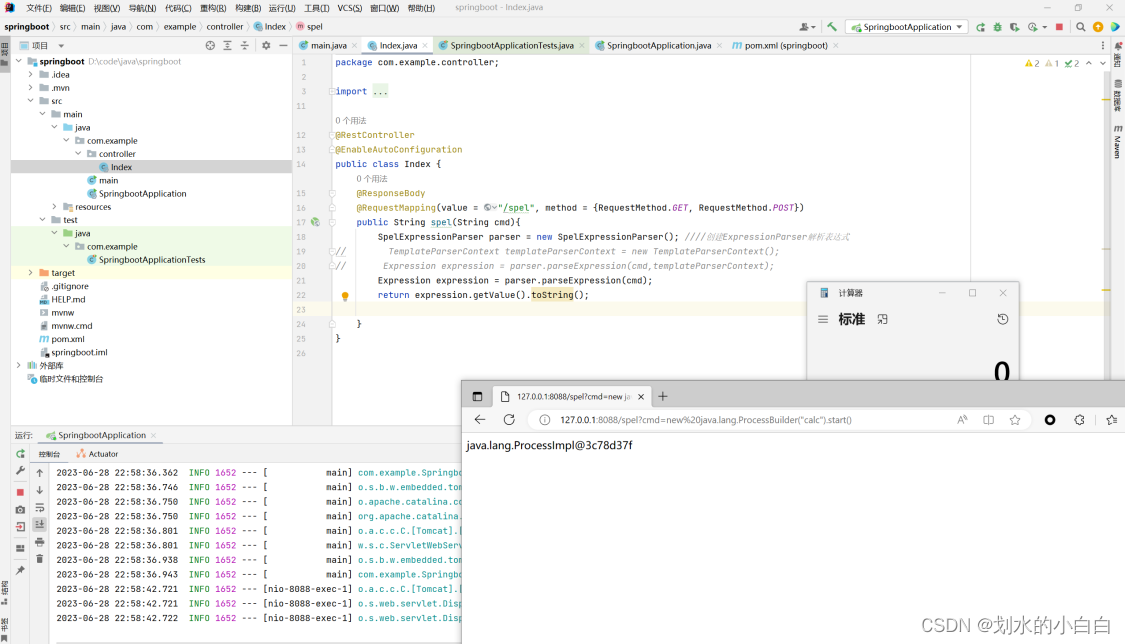This screenshot has width=1125, height=644.
Task: Open the notifications bell icon
Action: click(x=1118, y=46)
